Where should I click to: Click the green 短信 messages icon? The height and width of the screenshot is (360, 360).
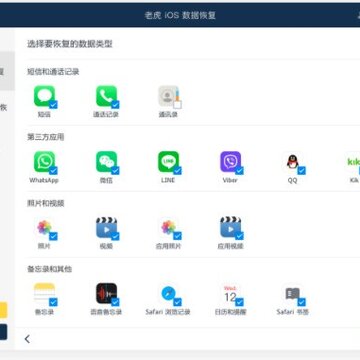[x=44, y=96]
